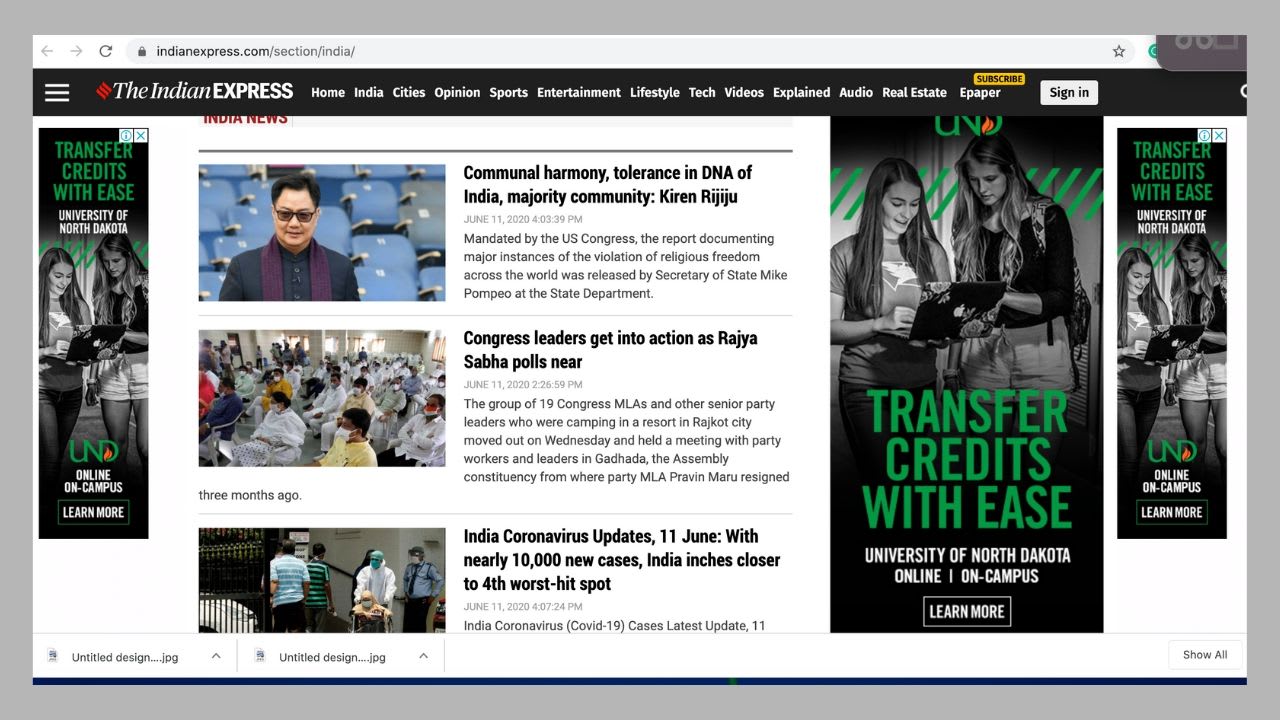
Task: Click The Indian Express masthead logo
Action: pos(194,90)
